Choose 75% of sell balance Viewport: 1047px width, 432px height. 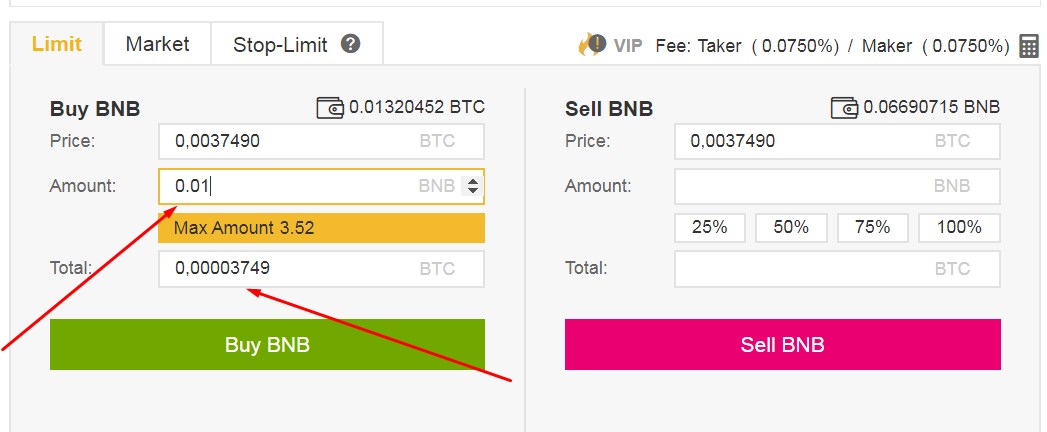(873, 228)
